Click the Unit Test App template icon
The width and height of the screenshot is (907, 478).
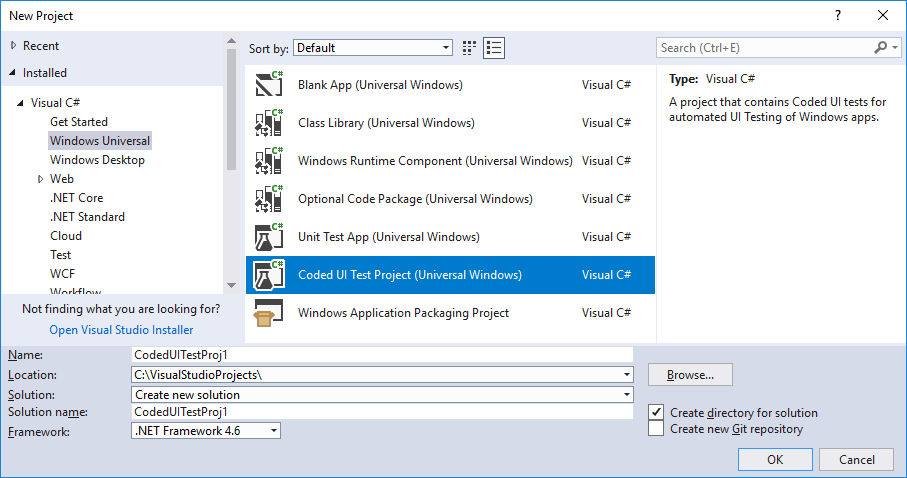pos(269,237)
